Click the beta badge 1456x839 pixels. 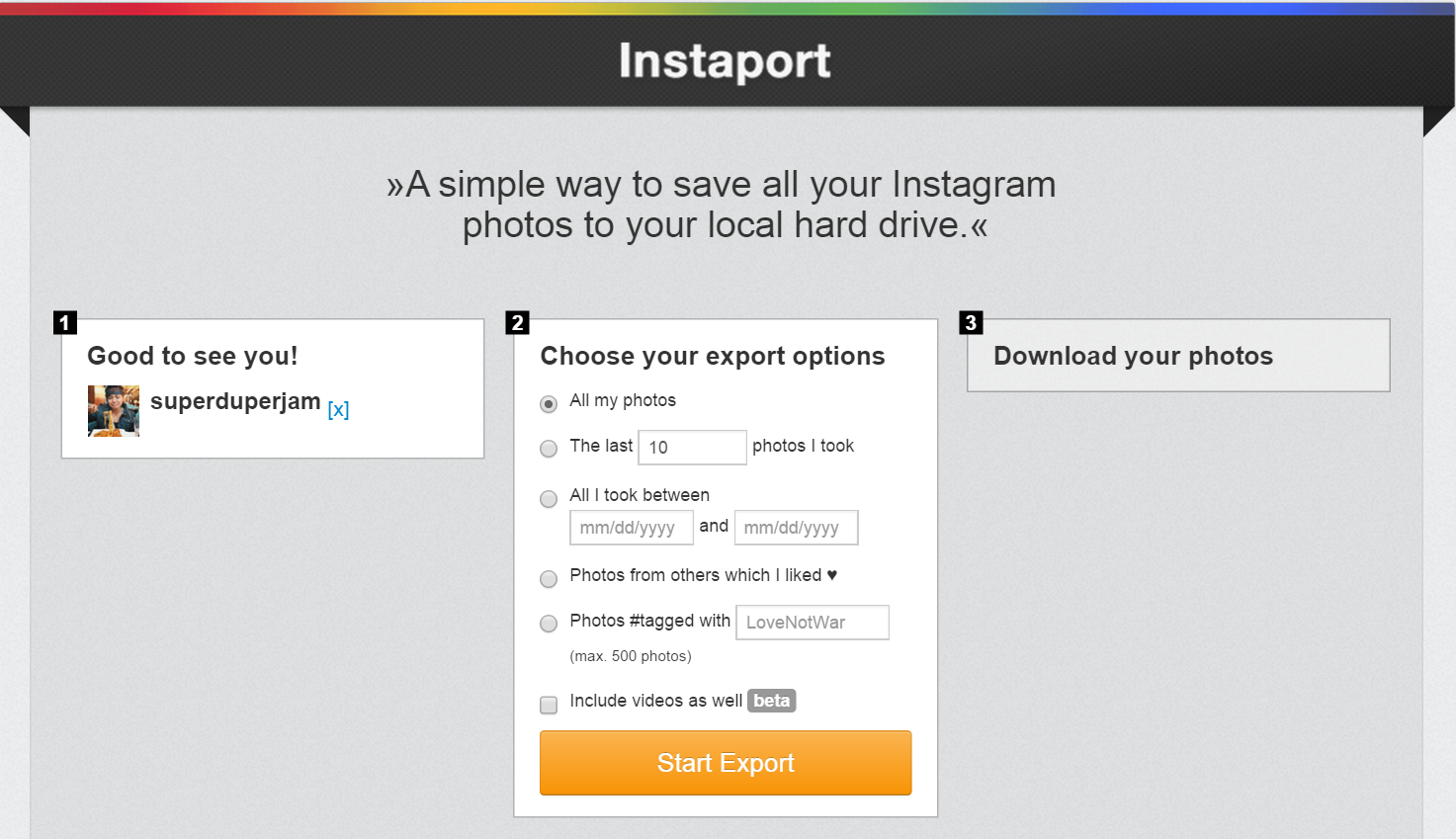(x=771, y=701)
